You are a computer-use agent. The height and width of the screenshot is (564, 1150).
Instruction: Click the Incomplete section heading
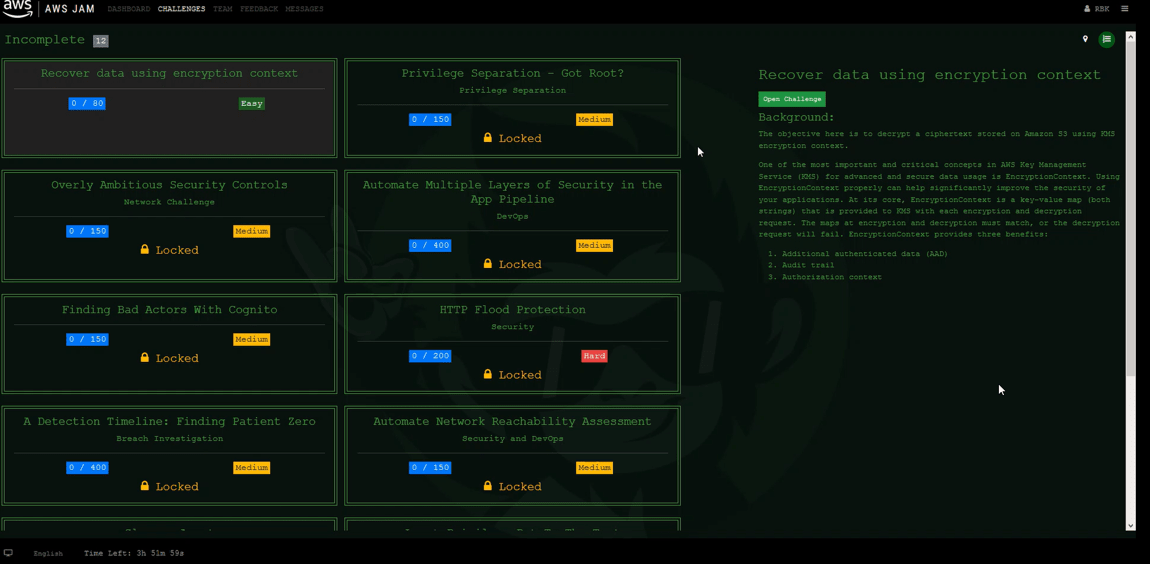[x=45, y=40]
